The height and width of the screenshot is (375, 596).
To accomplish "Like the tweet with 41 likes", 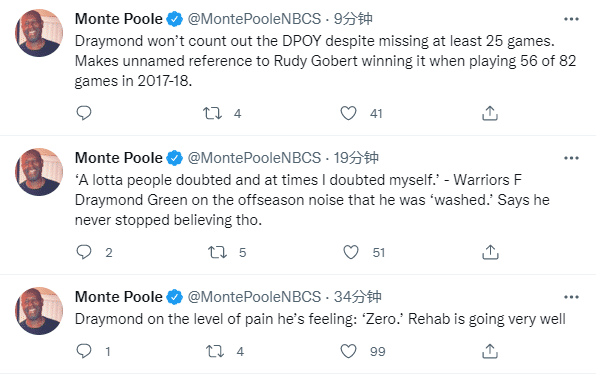I will pos(348,113).
